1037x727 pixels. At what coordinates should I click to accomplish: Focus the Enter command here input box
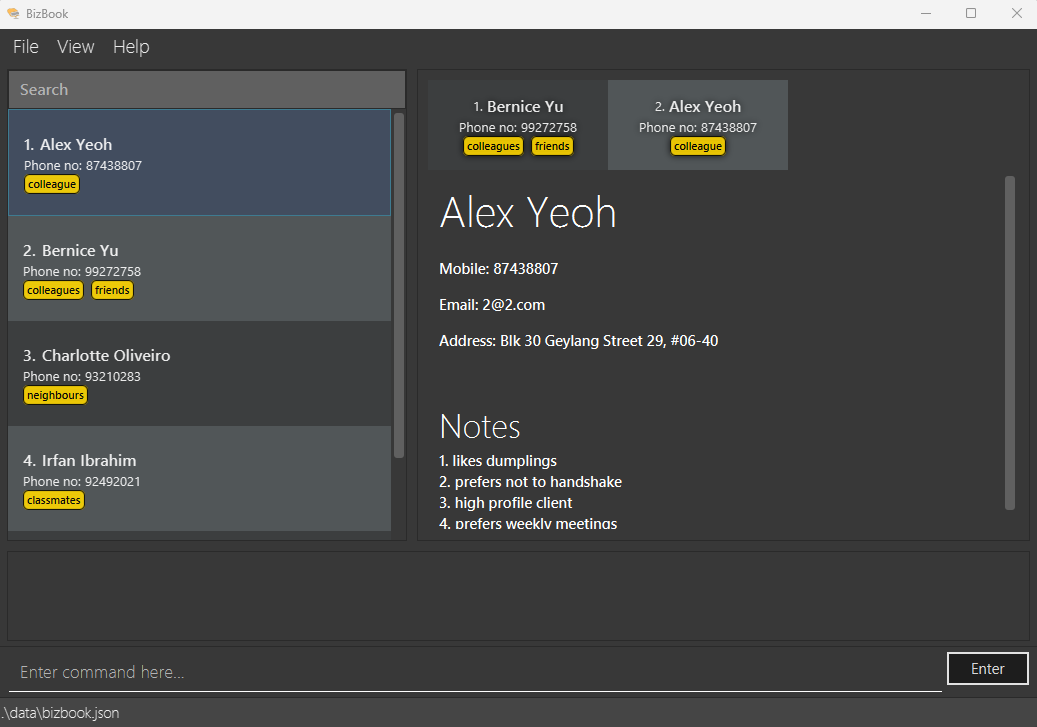[475, 672]
